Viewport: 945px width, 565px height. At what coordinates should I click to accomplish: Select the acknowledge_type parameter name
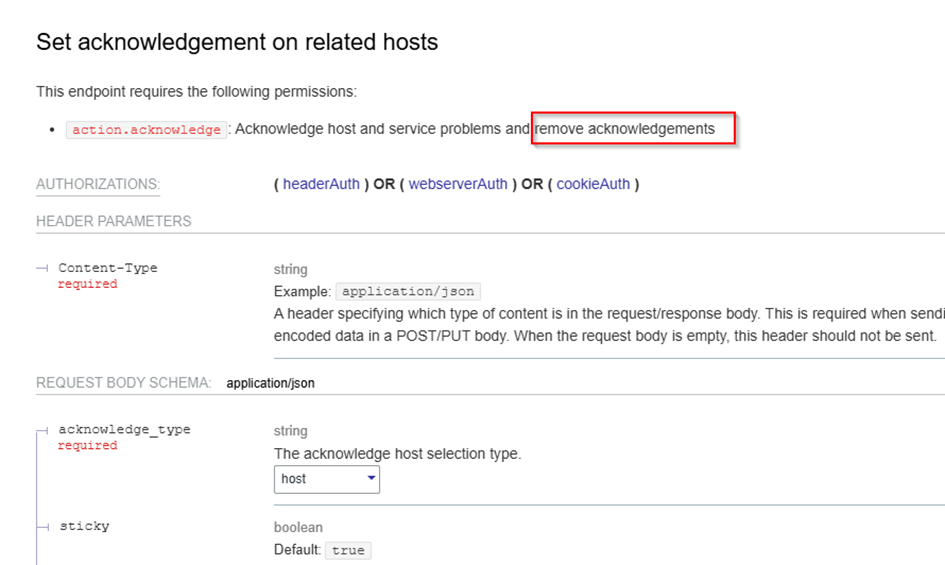coord(124,430)
